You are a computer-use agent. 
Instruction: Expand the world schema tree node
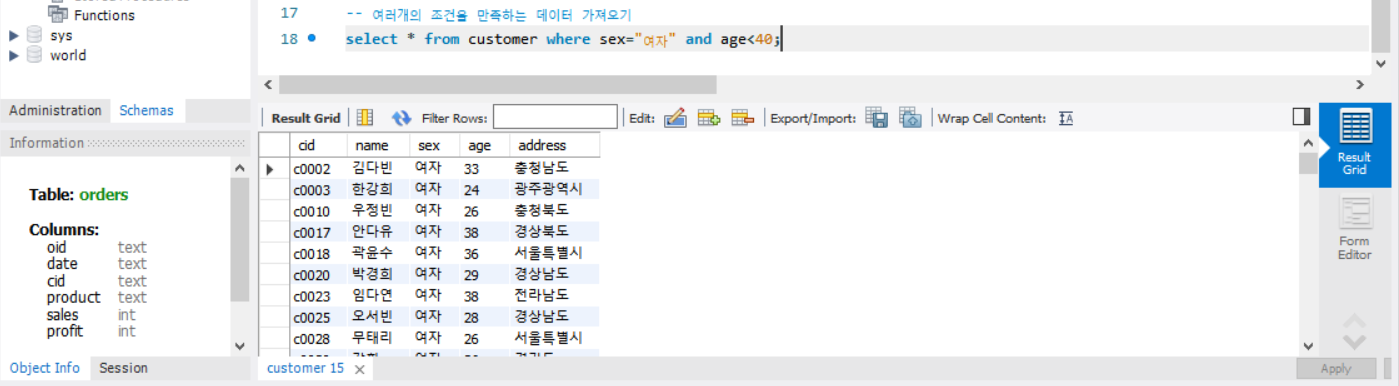point(14,55)
